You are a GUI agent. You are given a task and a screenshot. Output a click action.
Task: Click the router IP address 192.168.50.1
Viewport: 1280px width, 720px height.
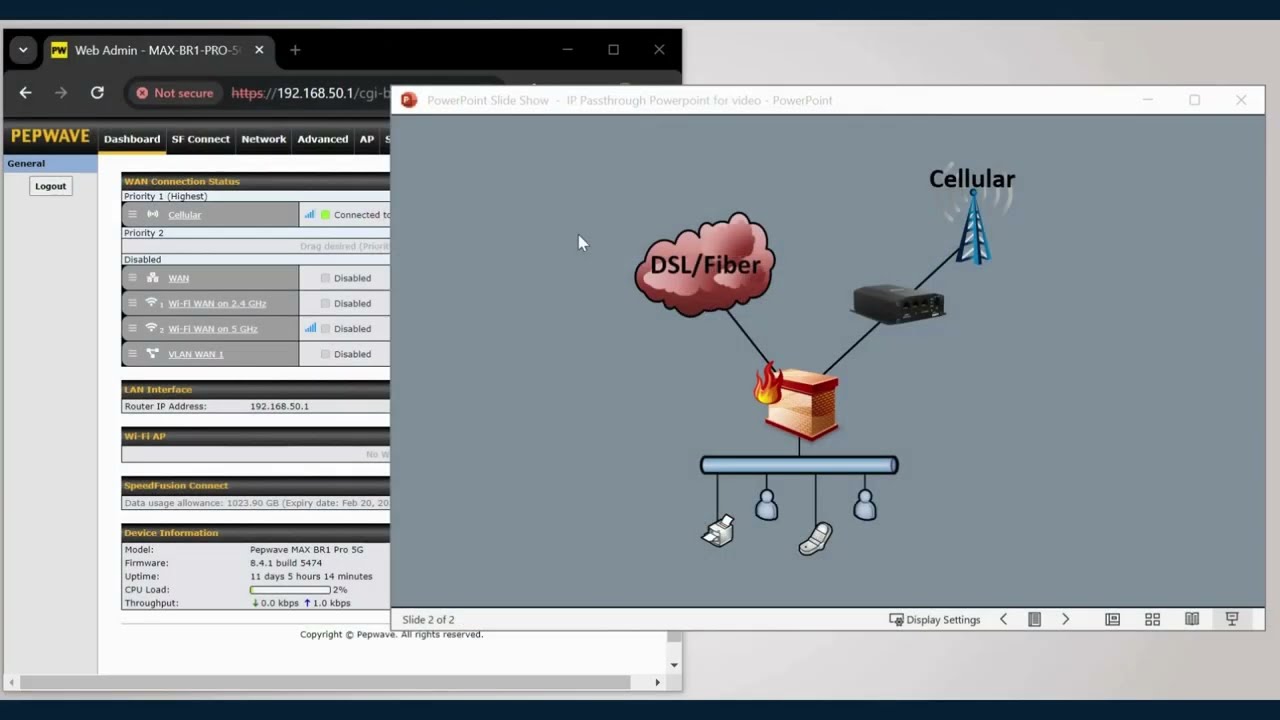click(x=279, y=407)
